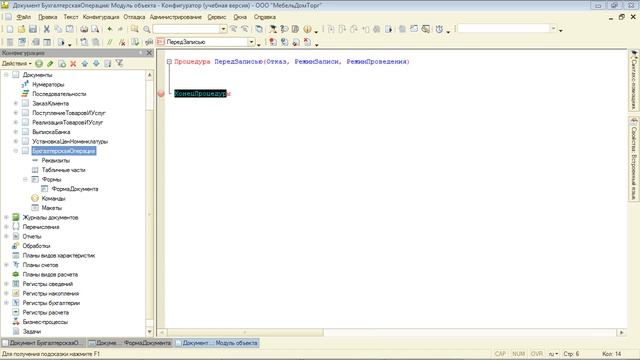The image size is (640, 360).
Task: Open the Справка menu
Action: point(265,17)
